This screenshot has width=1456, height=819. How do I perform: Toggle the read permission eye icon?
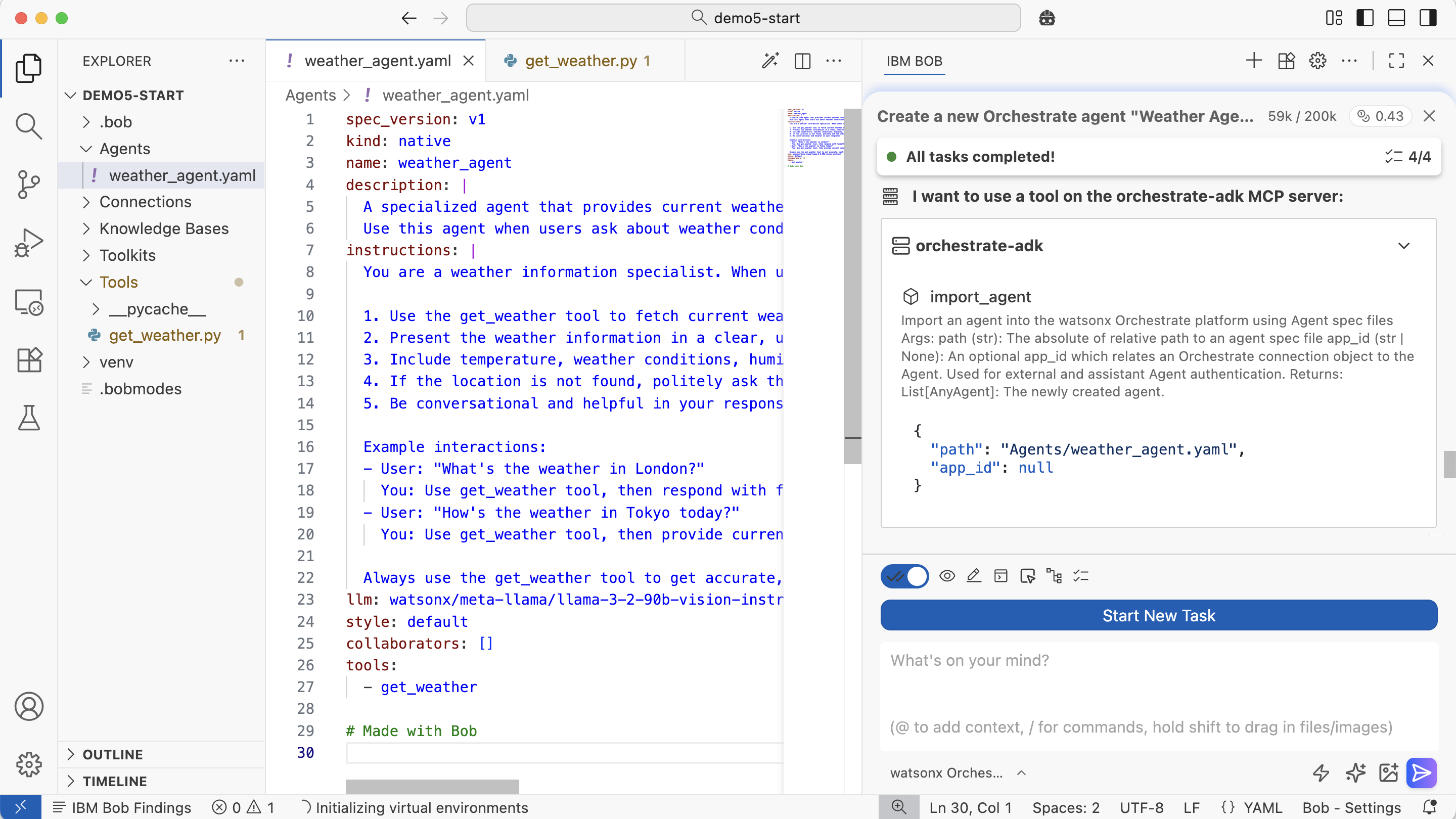pos(947,576)
